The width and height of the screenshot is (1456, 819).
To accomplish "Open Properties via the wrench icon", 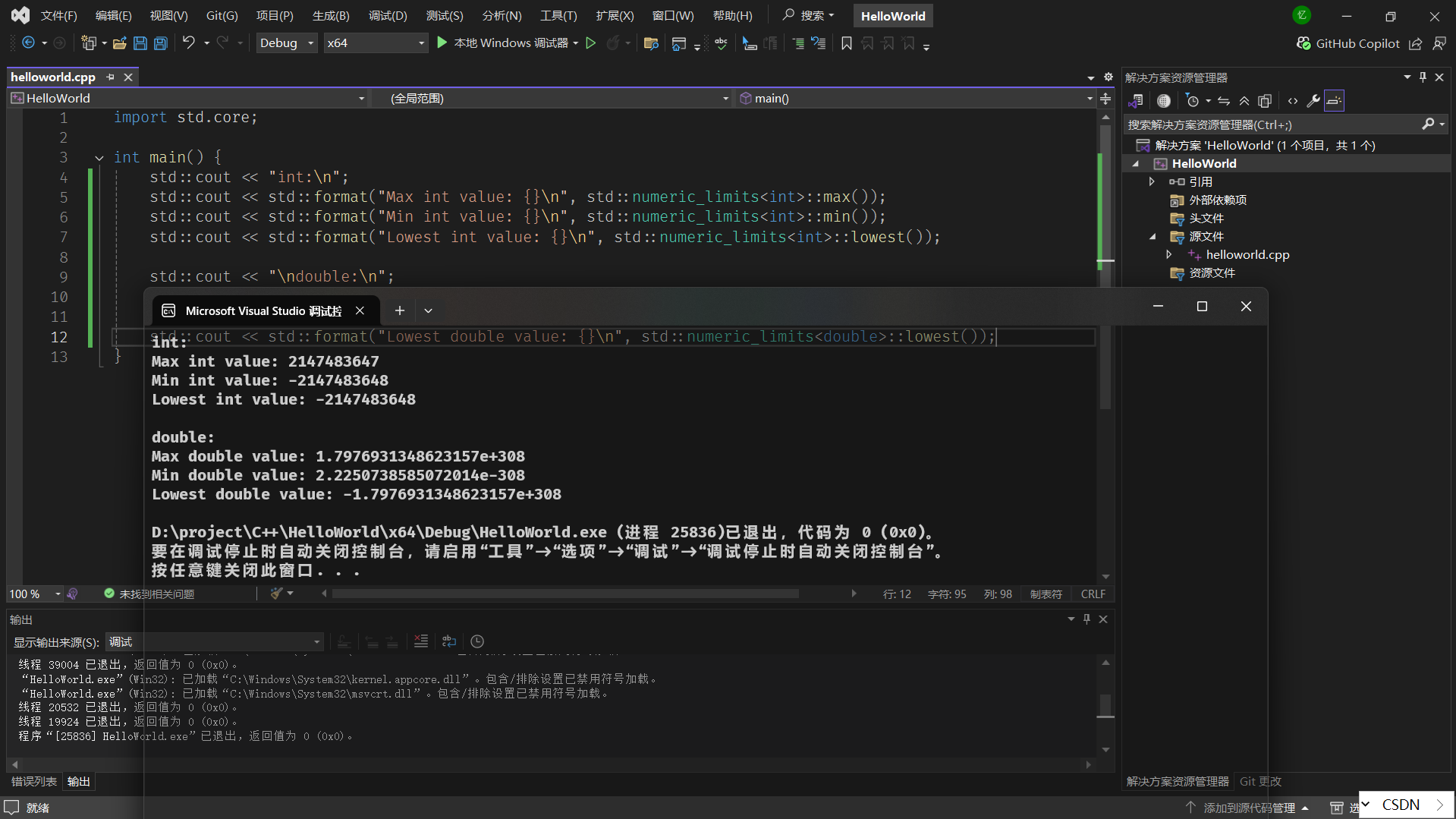I will click(x=1313, y=101).
